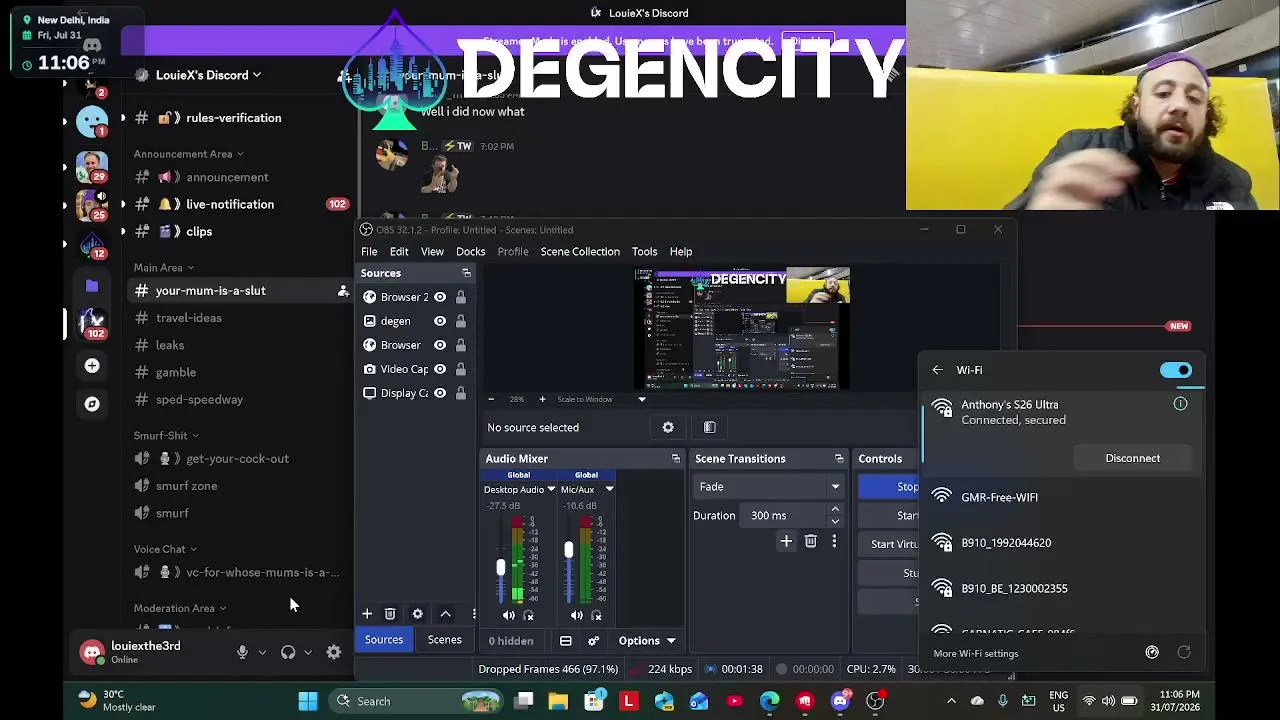
Task: Toggle visibility of Browser 2 source
Action: (440, 297)
